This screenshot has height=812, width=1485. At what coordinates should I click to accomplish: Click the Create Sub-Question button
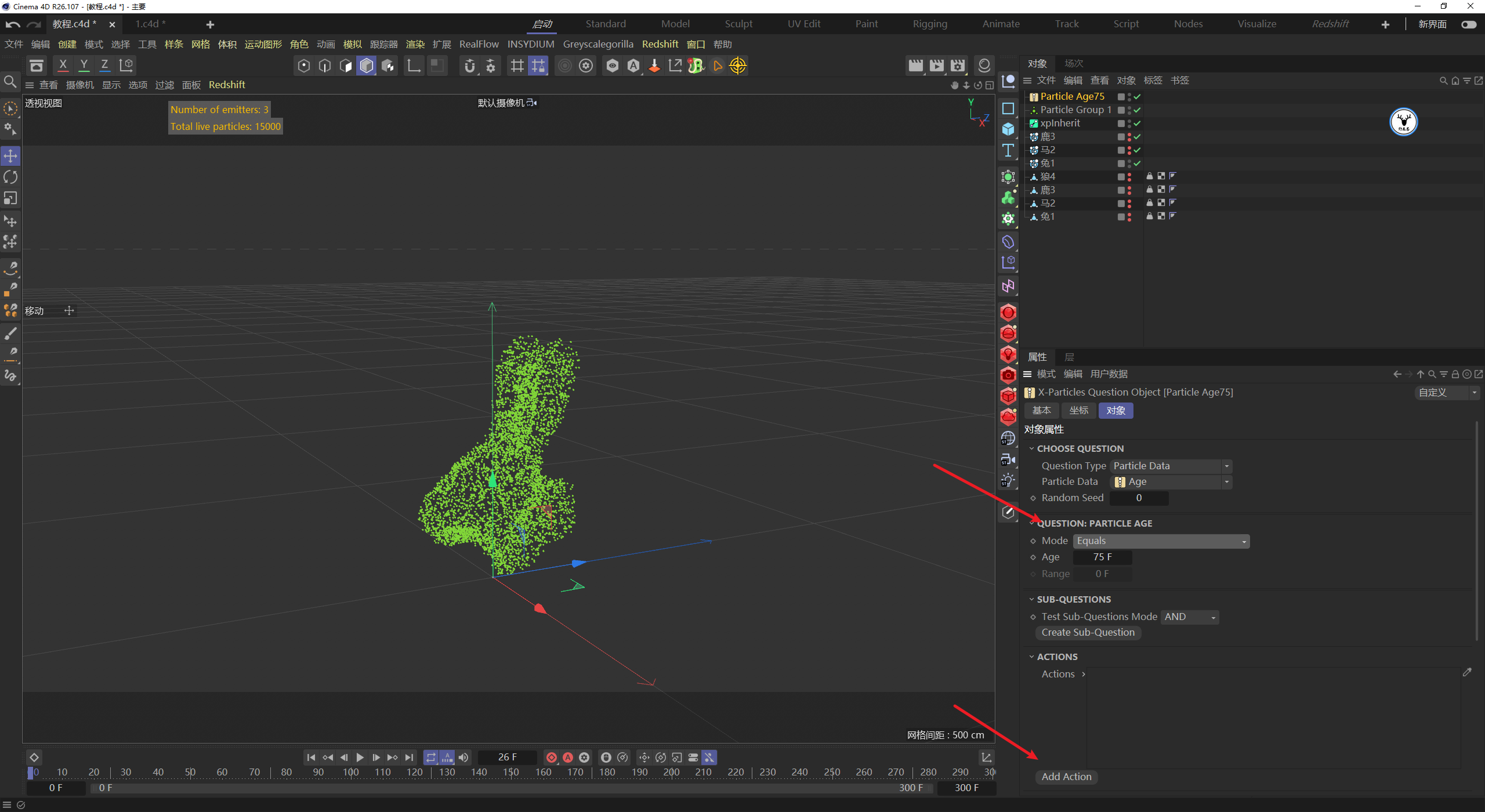pos(1088,632)
